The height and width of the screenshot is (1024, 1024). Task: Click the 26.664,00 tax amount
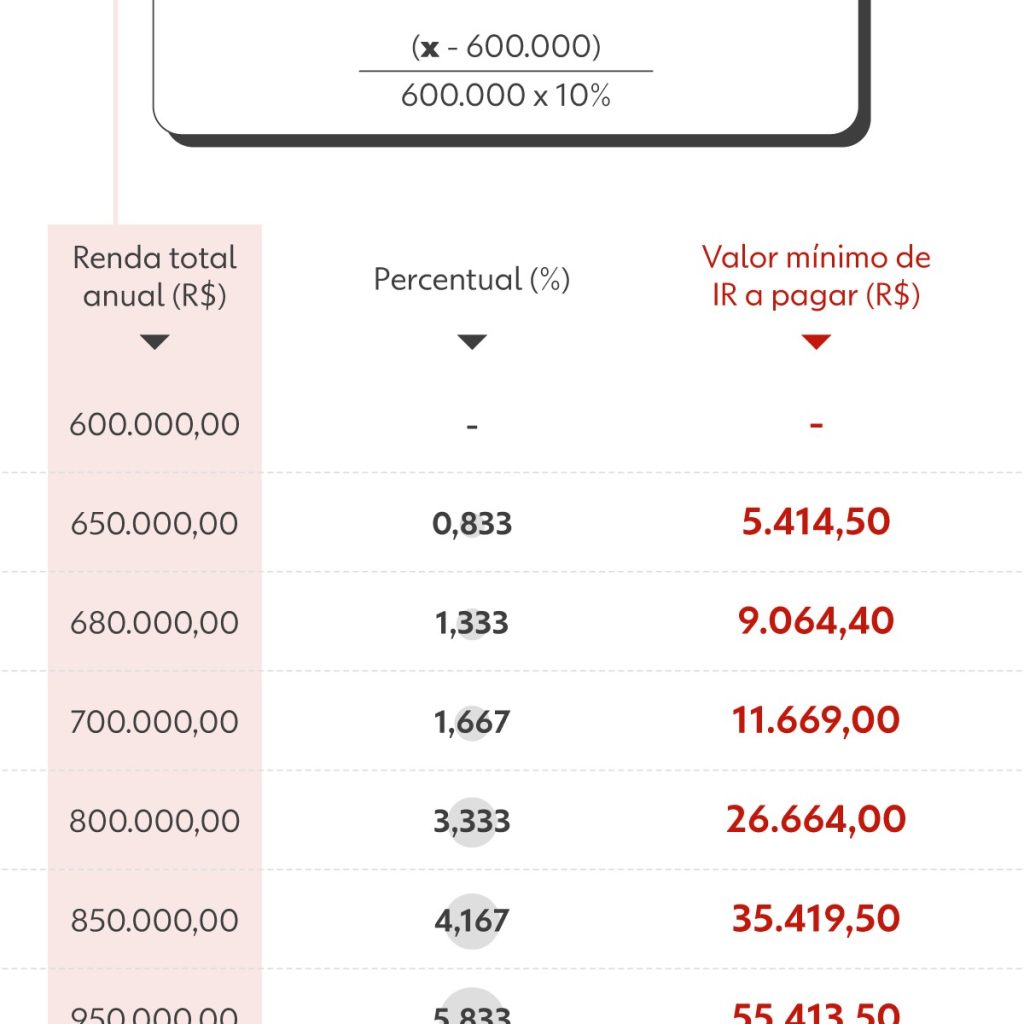(816, 820)
